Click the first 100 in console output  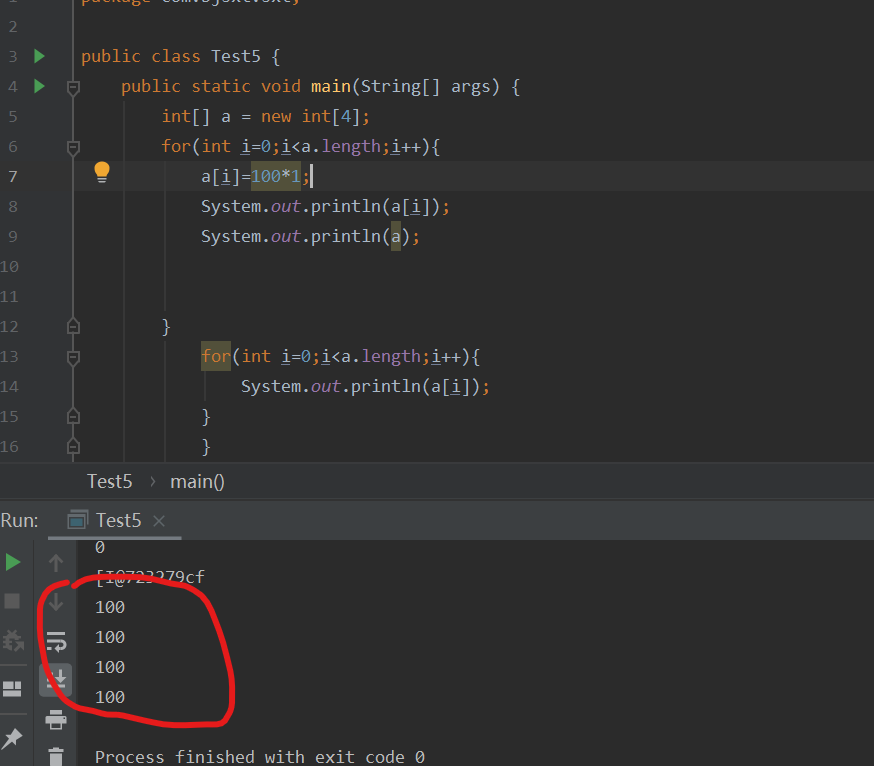pos(110,607)
